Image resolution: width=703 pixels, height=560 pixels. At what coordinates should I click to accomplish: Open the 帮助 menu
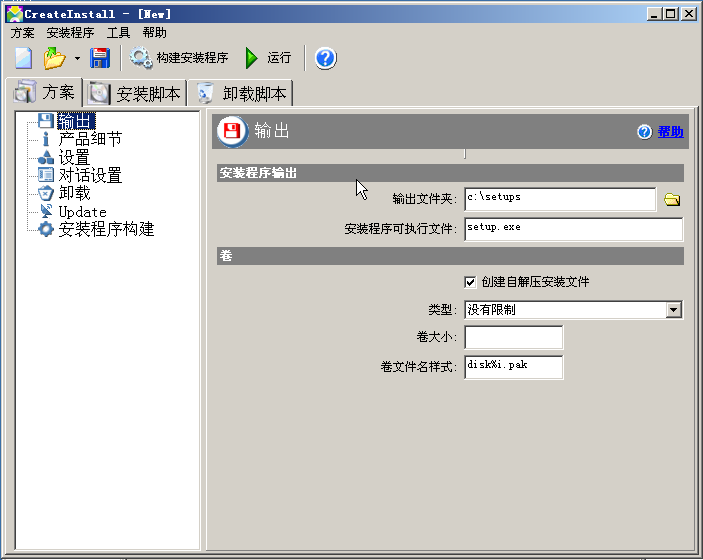[155, 33]
